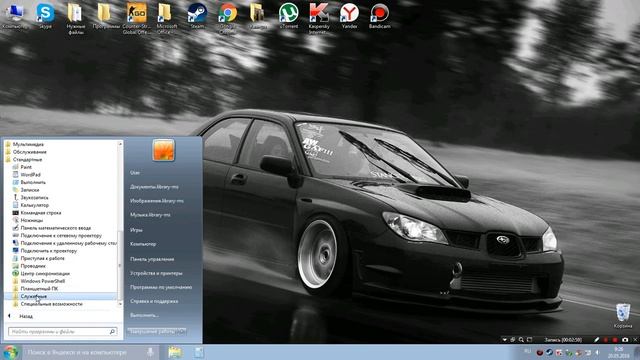Click the search magnifier in Start menu search box
Screen dimensions: 640x360
click(x=112, y=332)
